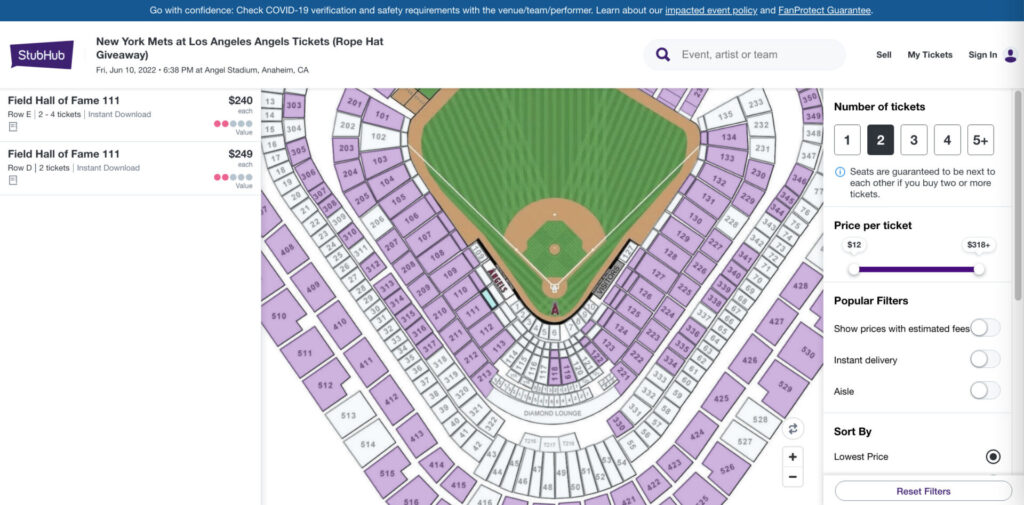1024x505 pixels.
Task: Open My Tickets page
Action: coord(929,55)
